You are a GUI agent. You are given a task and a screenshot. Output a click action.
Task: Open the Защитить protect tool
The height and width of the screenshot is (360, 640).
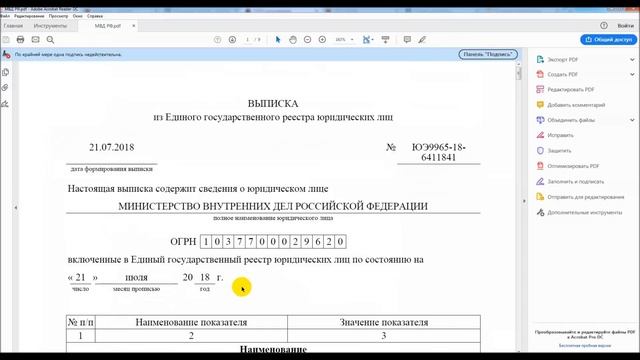(x=559, y=151)
